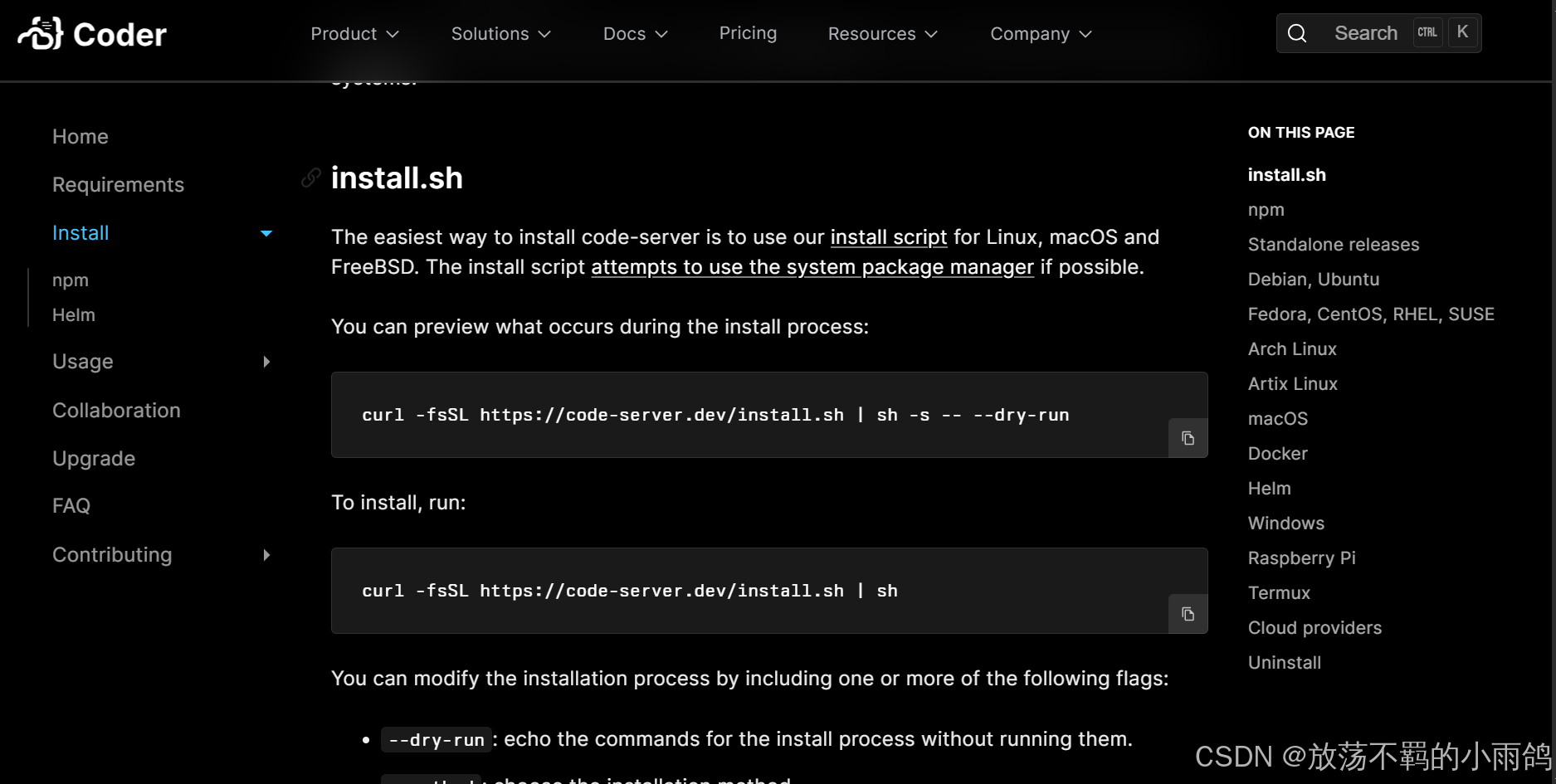The image size is (1556, 784).
Task: Open the Docs dropdown menu
Action: [636, 34]
